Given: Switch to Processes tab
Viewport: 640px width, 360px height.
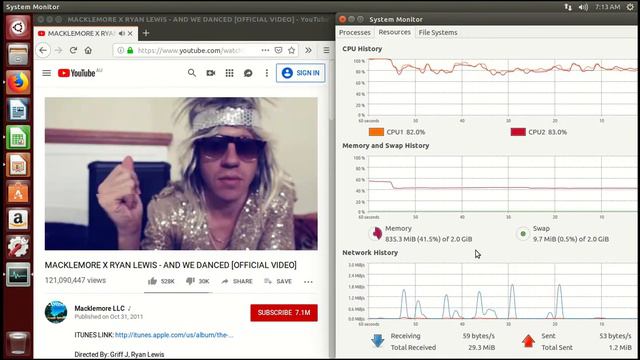Looking at the screenshot, I should coord(355,32).
